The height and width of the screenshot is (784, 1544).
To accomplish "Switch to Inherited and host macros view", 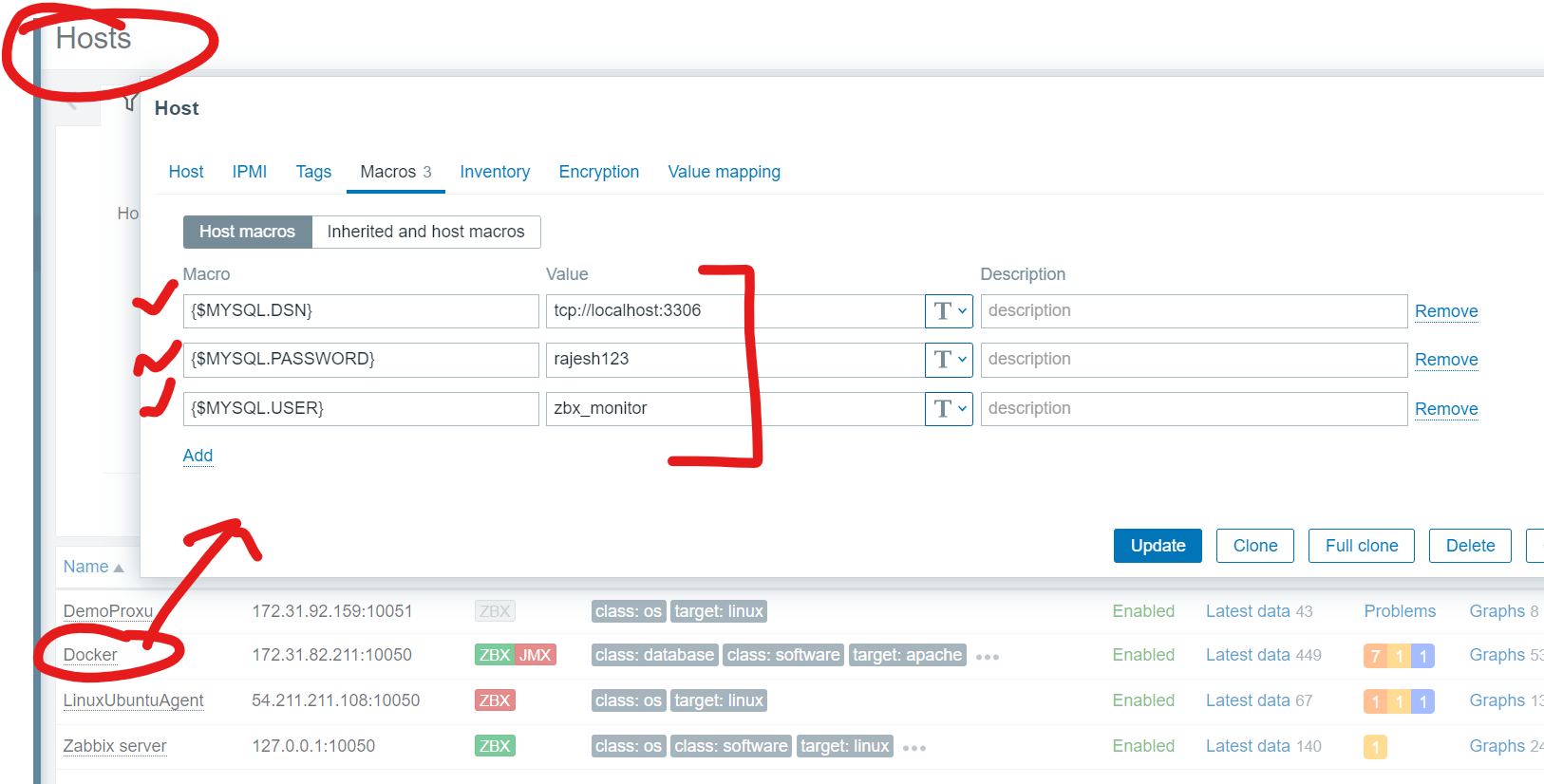I will pos(425,232).
